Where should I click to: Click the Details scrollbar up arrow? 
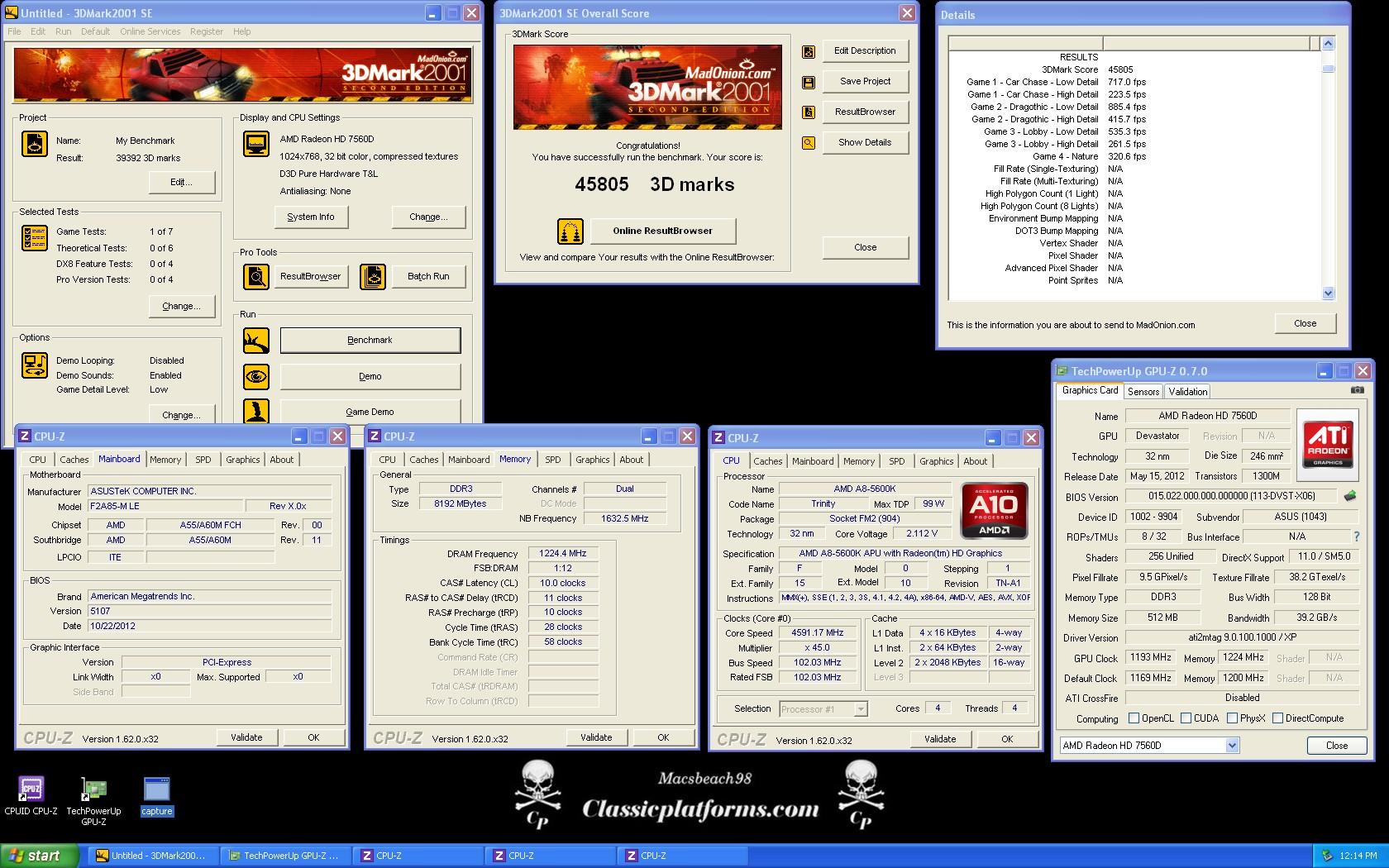coord(1328,44)
